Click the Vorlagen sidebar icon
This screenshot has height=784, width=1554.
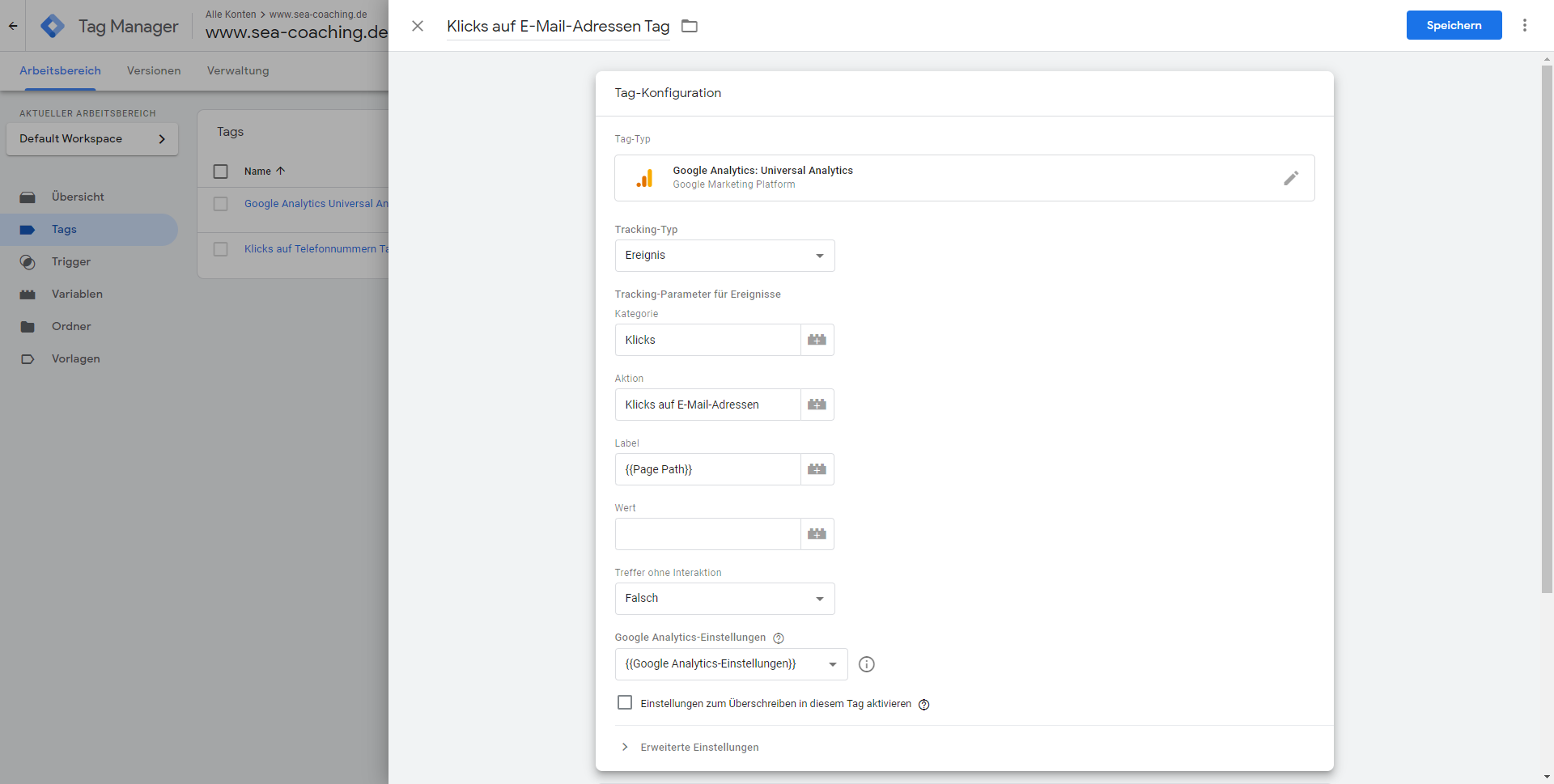click(28, 359)
